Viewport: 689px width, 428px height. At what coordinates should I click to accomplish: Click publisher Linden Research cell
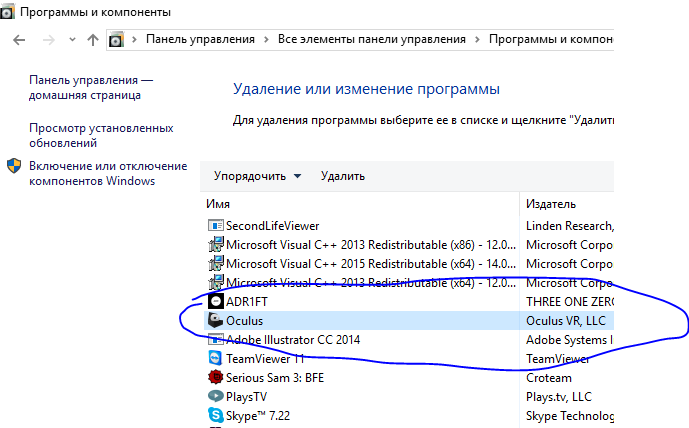(569, 226)
